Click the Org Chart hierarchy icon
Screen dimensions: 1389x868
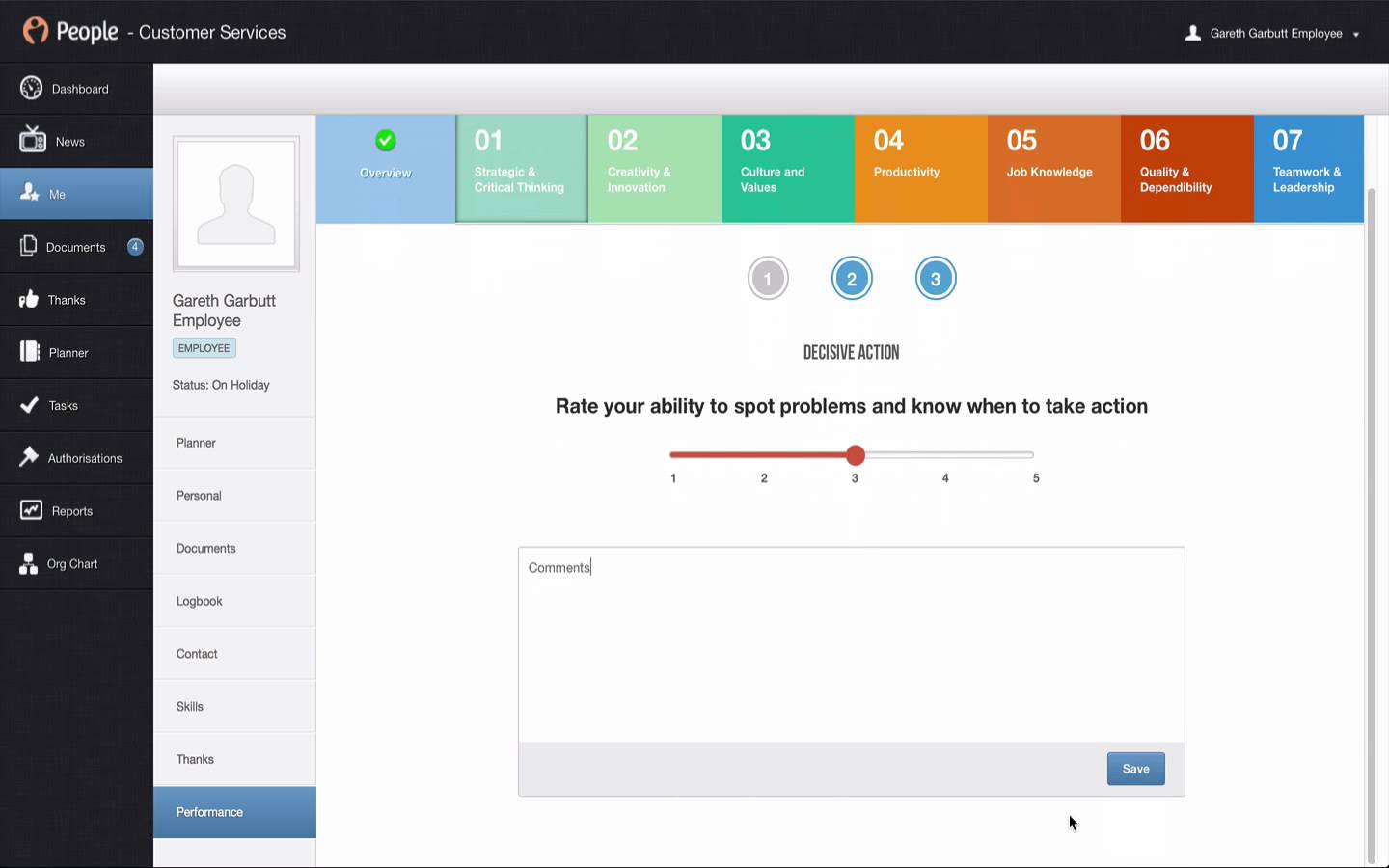(29, 564)
